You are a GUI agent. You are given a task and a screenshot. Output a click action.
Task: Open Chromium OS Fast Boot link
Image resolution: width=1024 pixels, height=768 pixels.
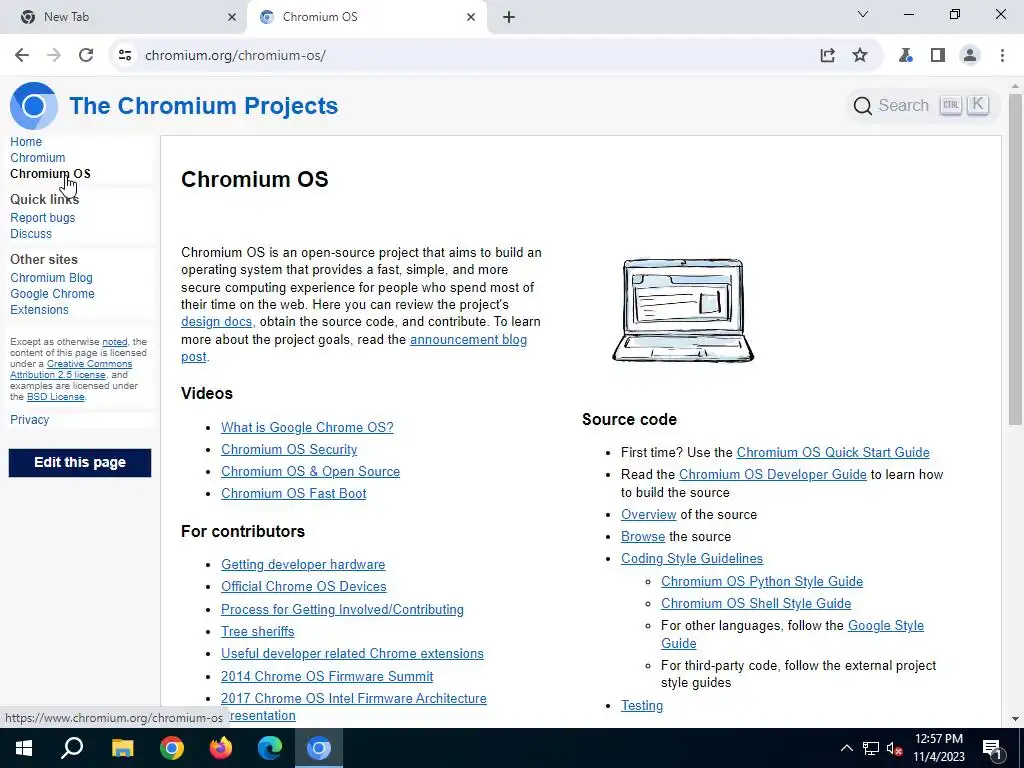click(x=293, y=494)
